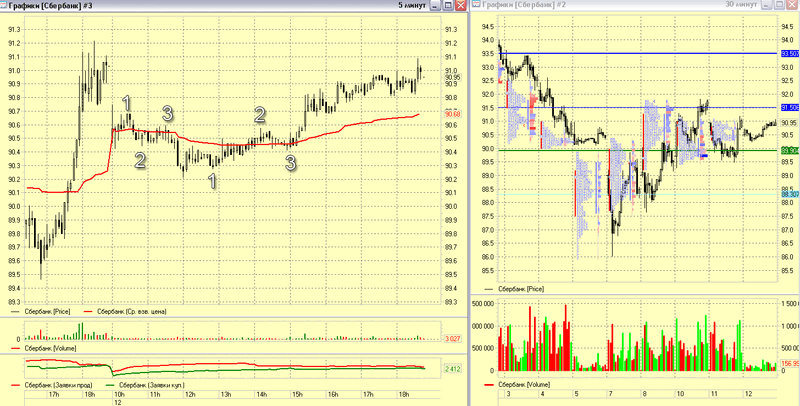Close the Графики [Сбербанк] #3 window

[x=461, y=5]
